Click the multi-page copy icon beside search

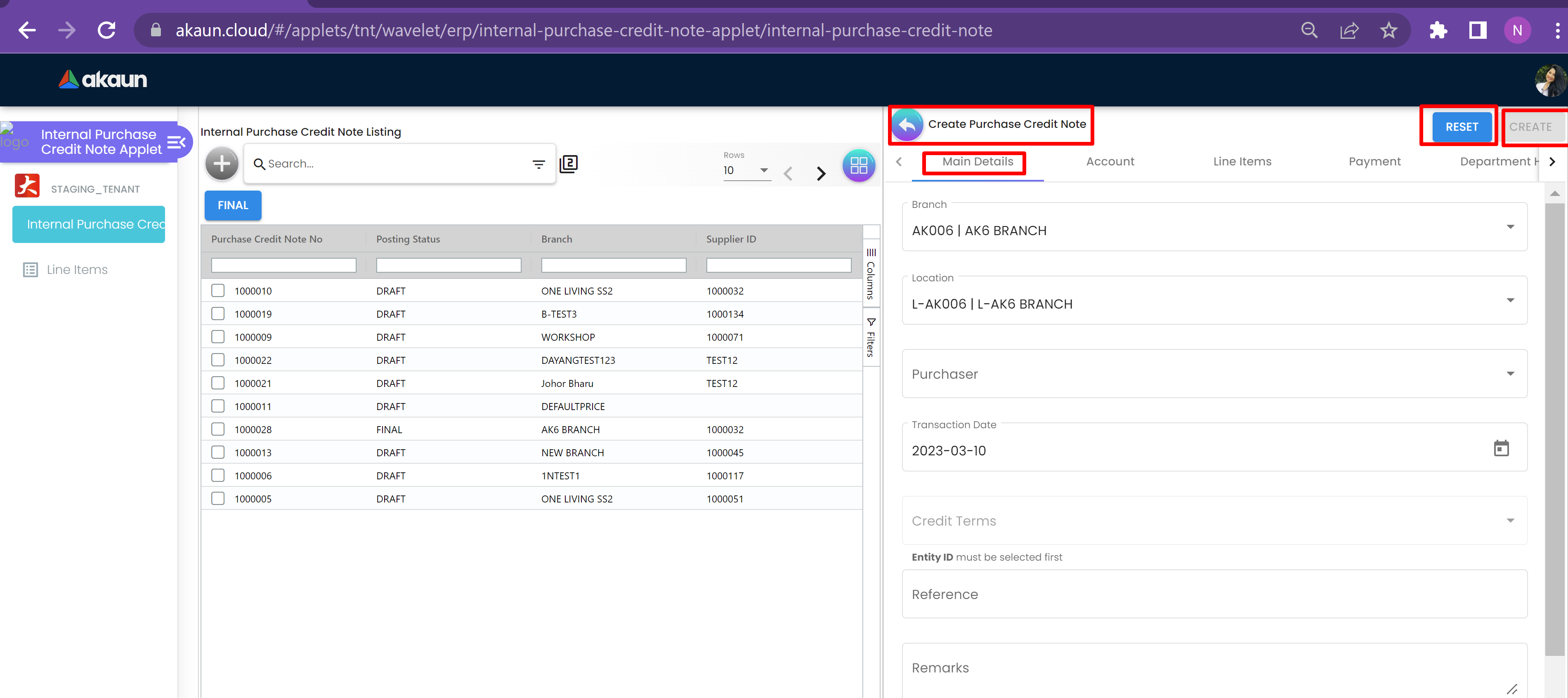click(568, 164)
